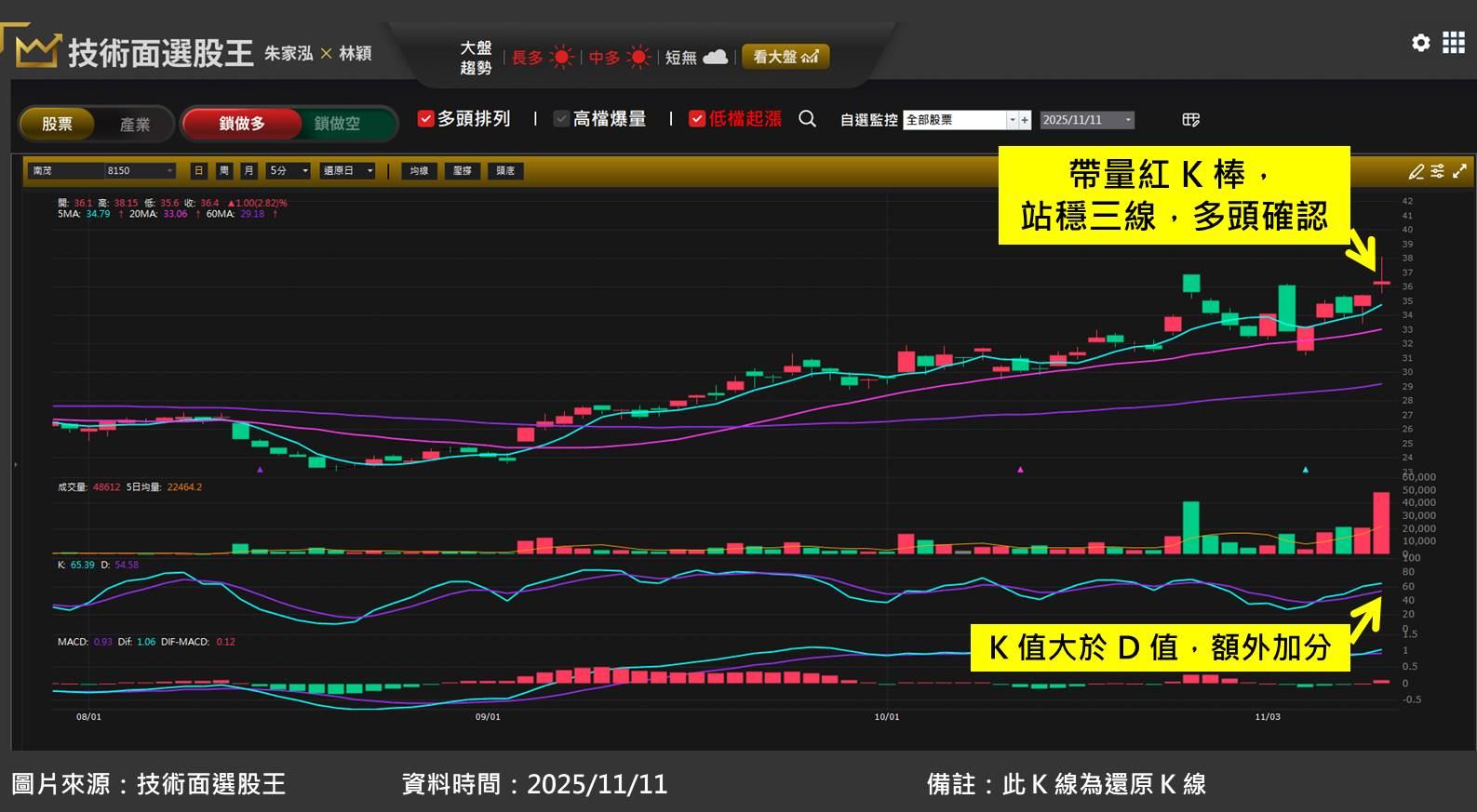The image size is (1477, 812).
Task: Open the 全部股票 watchlist dropdown
Action: [1012, 120]
